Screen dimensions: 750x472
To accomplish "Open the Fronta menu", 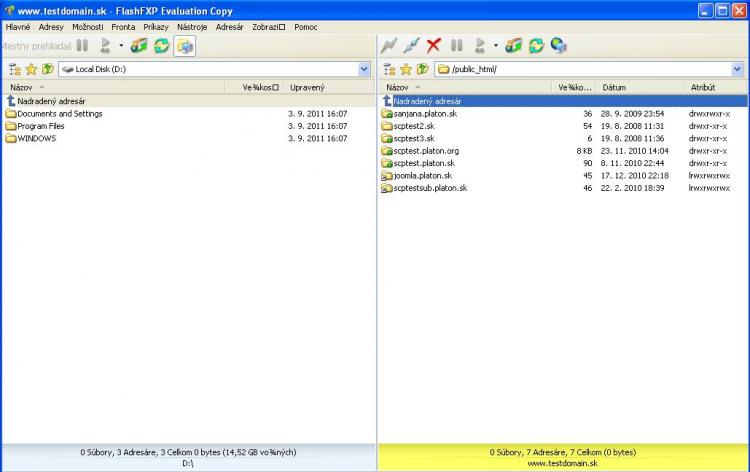I will 123,27.
